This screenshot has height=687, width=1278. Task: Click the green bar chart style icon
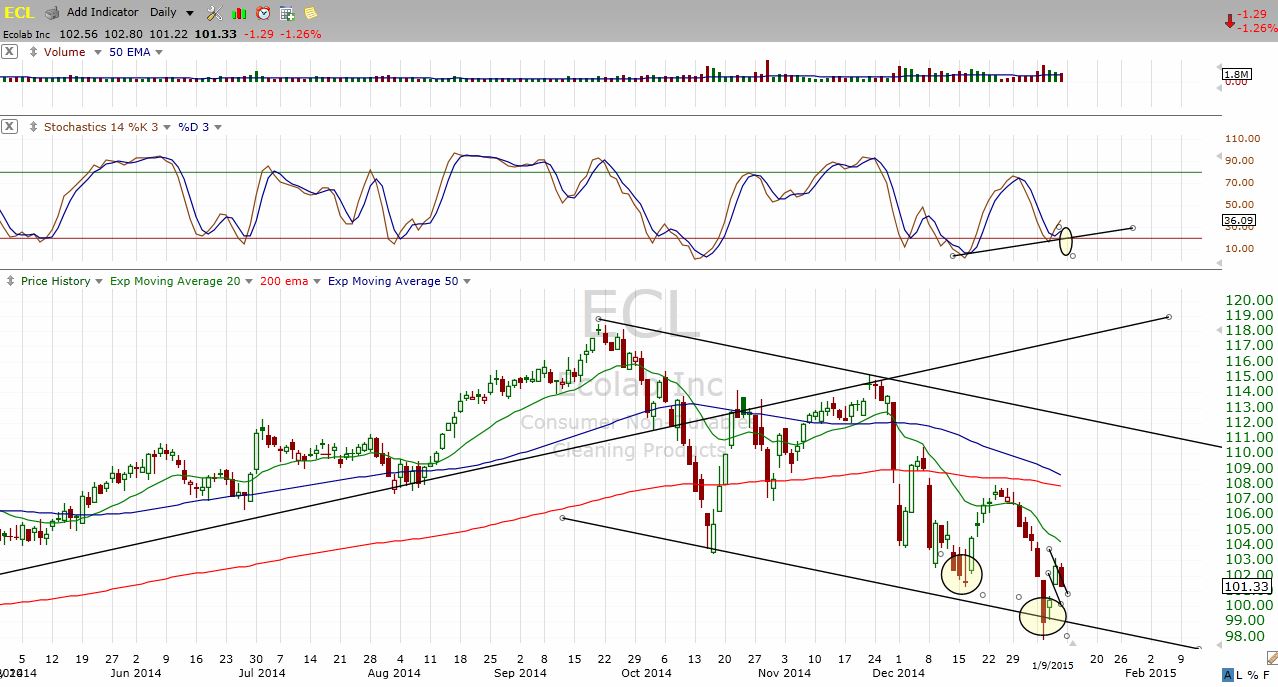(239, 13)
